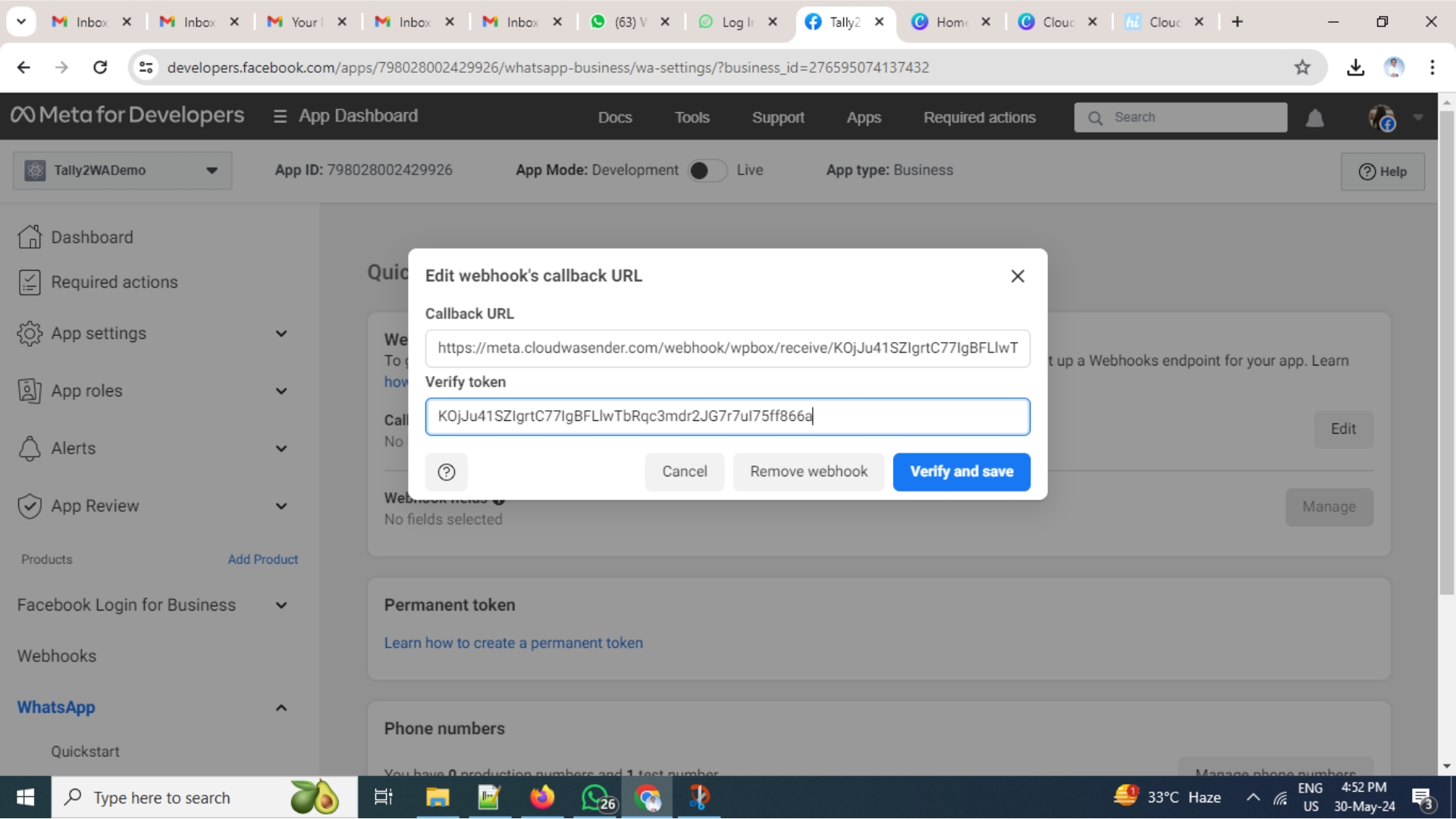Focus the Verify token input field

pos(727,416)
